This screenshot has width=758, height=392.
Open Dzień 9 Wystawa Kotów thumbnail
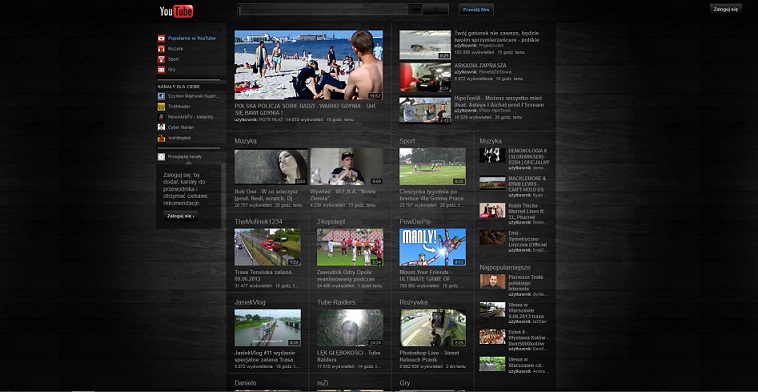492,336
